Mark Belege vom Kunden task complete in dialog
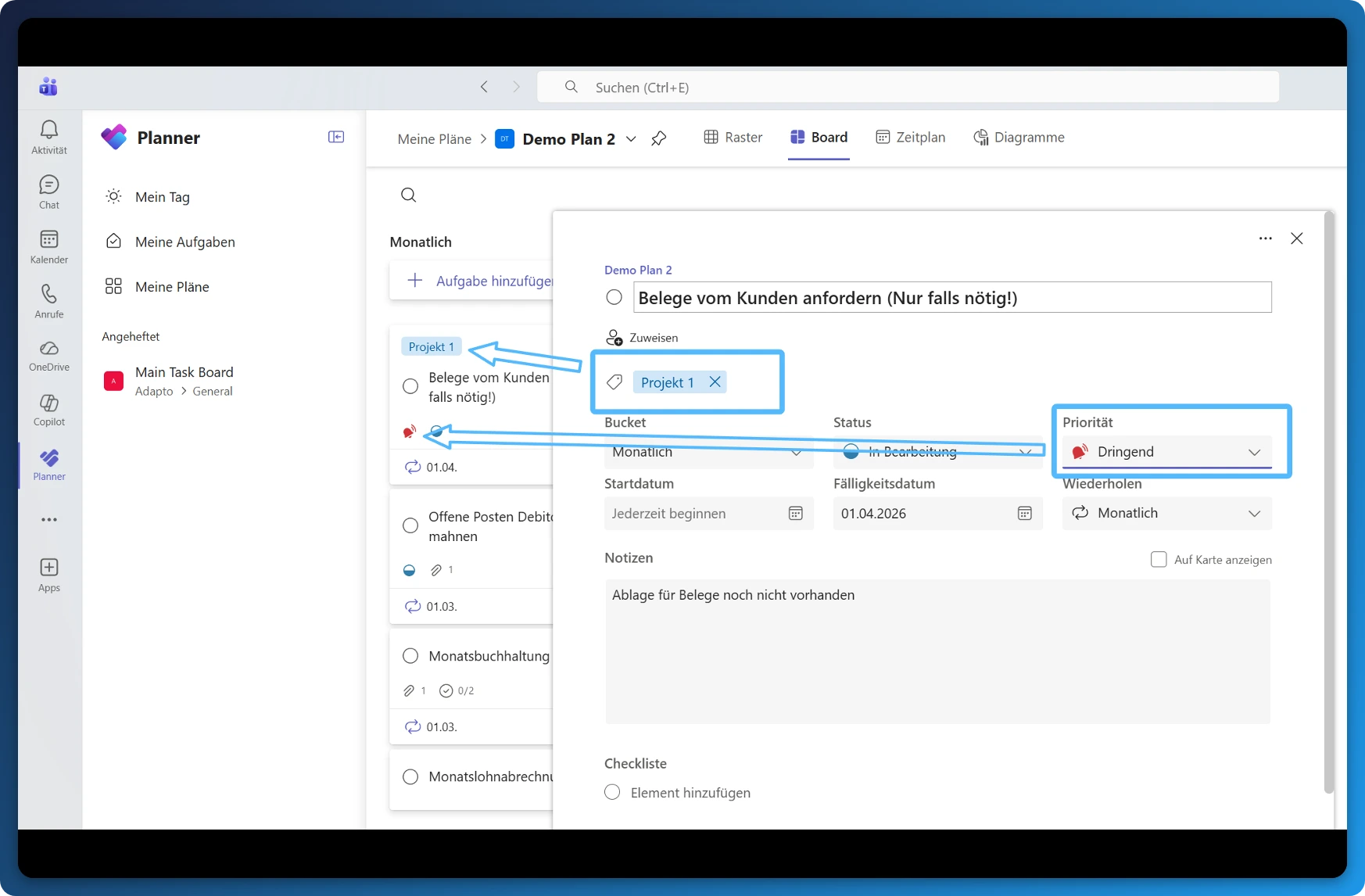 (614, 297)
